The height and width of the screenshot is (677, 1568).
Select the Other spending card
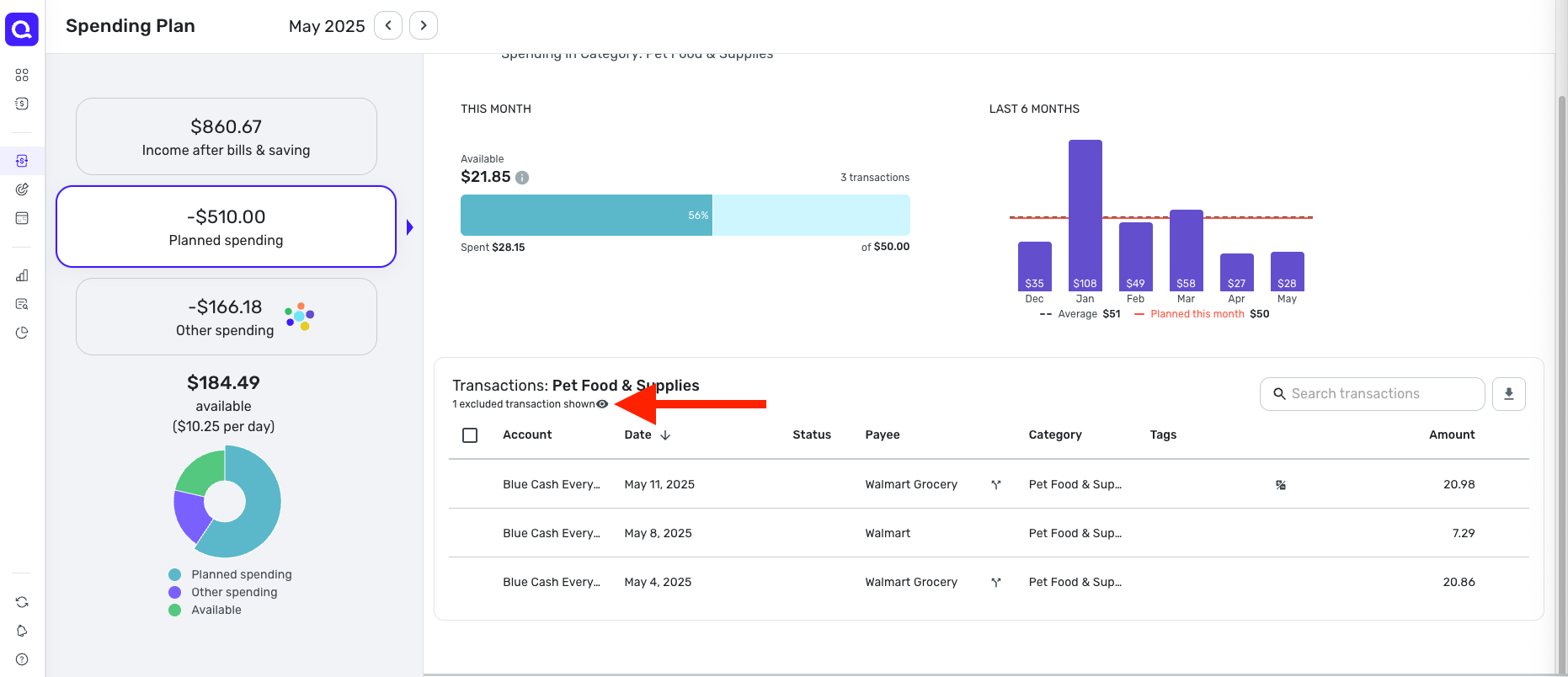226,317
